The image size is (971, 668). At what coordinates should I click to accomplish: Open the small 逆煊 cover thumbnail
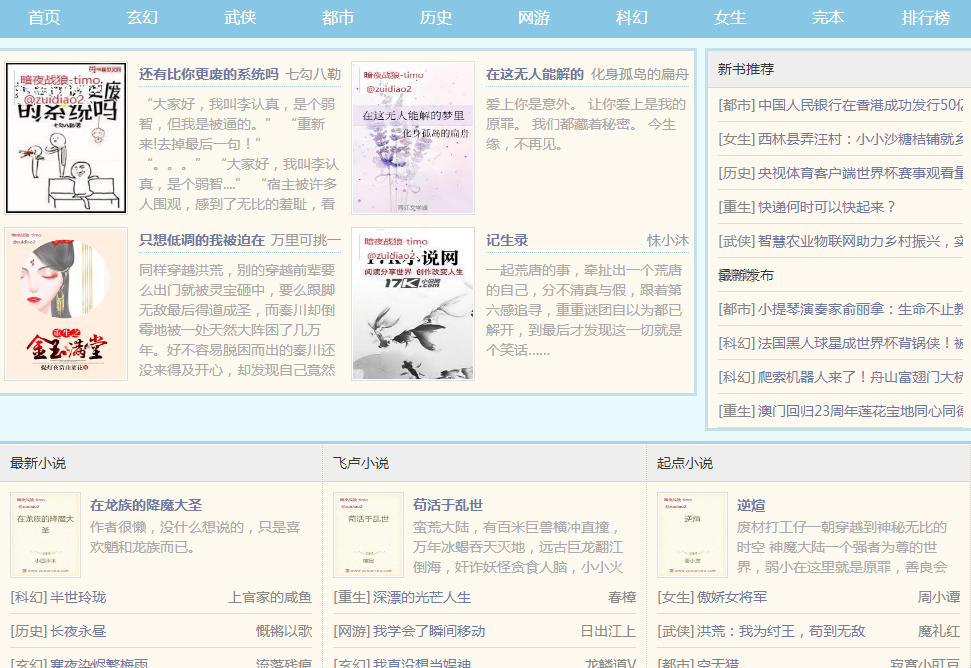coord(692,534)
